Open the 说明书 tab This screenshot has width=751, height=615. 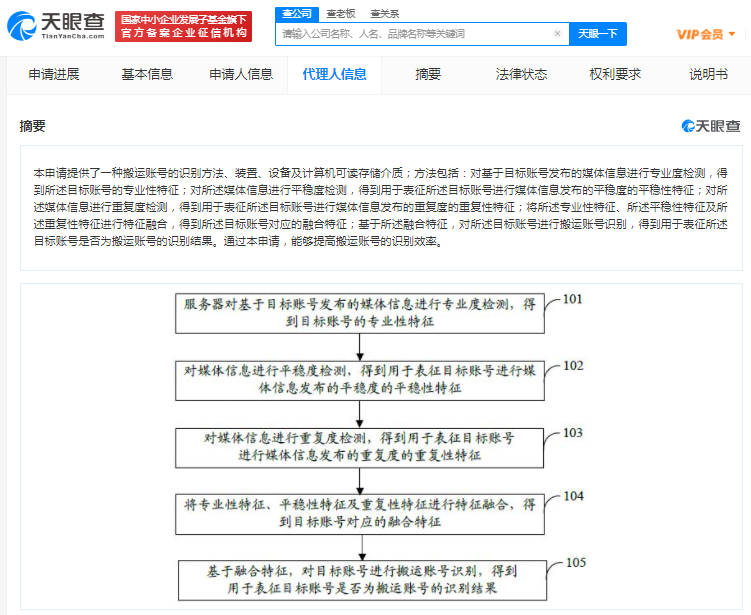(x=708, y=74)
